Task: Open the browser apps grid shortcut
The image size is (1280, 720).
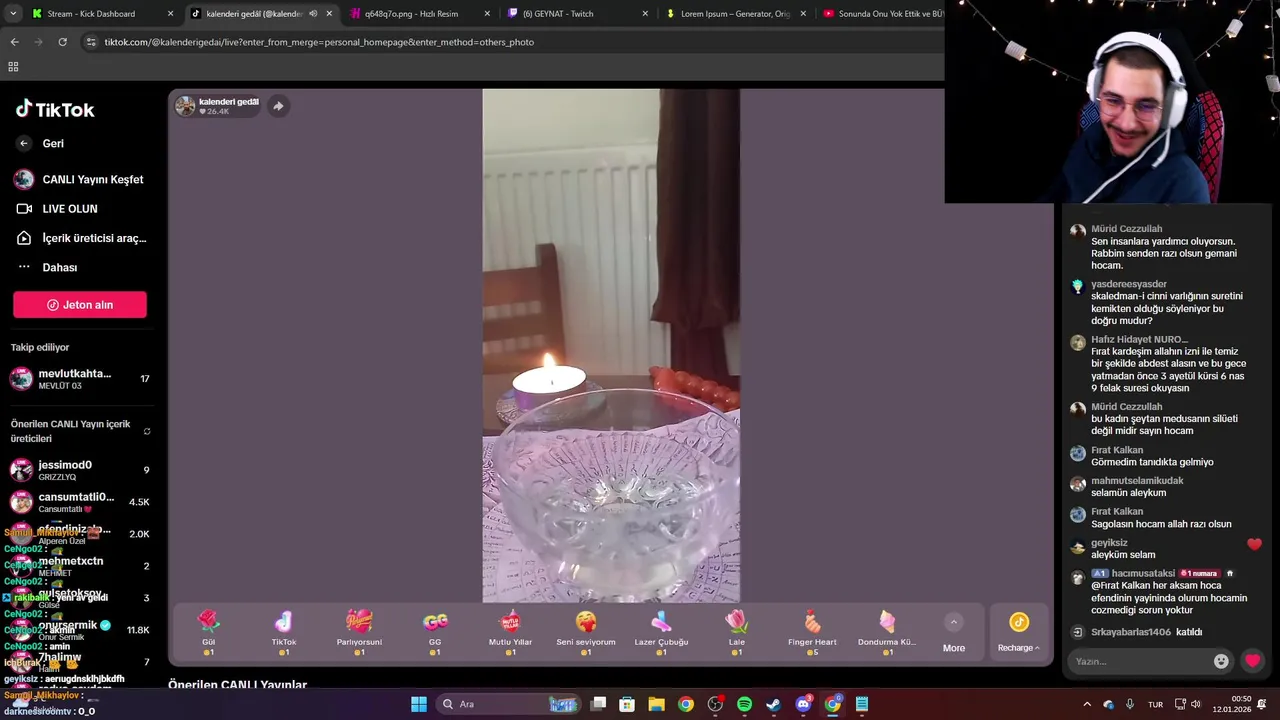Action: (x=13, y=67)
